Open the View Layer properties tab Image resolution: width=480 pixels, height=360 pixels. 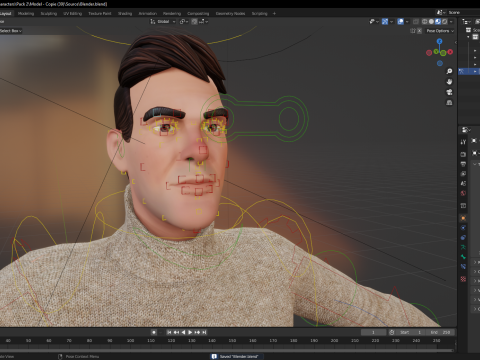coord(463,174)
